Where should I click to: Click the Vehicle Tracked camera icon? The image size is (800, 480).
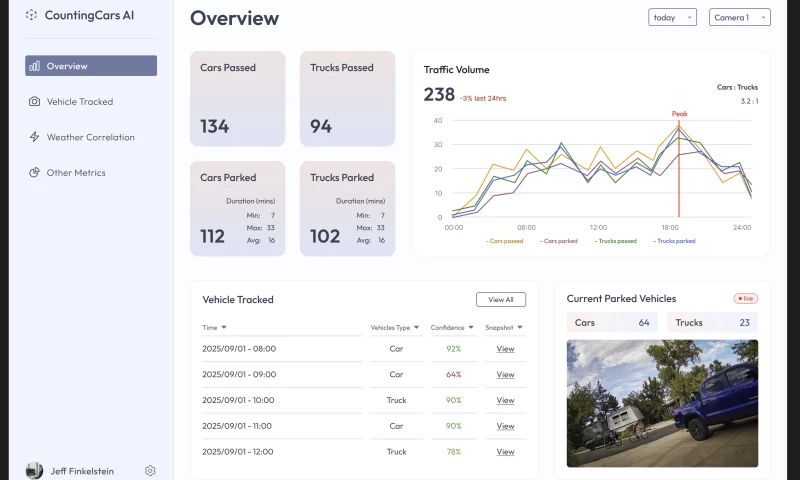coord(34,102)
